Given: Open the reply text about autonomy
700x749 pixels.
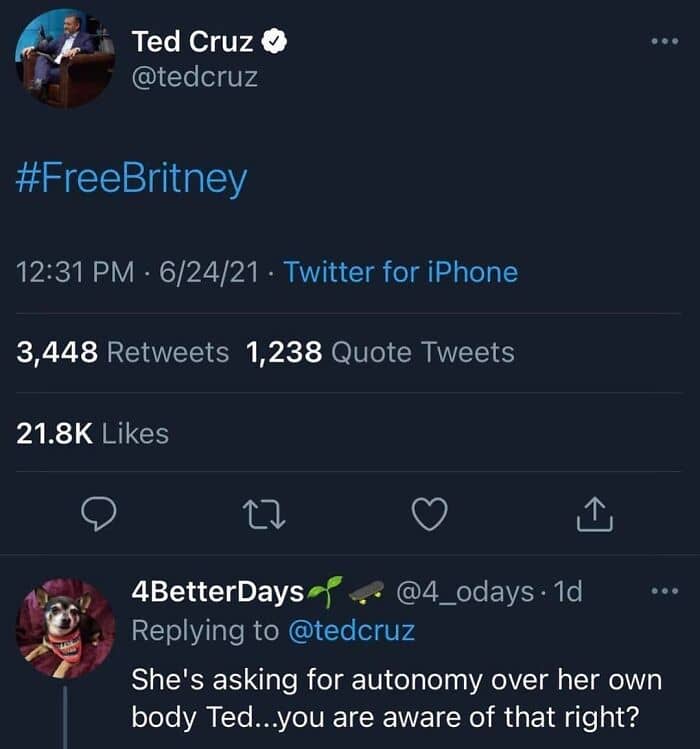Looking at the screenshot, I should point(397,698).
